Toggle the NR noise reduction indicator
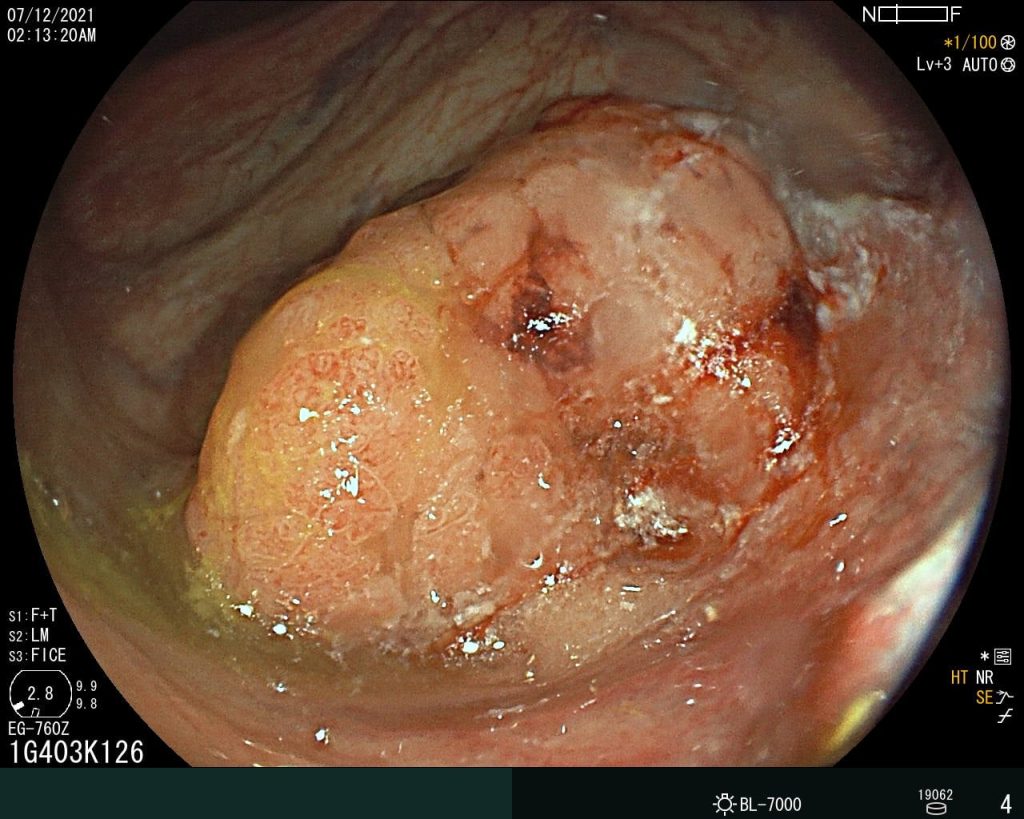Viewport: 1024px width, 819px height. pos(984,677)
